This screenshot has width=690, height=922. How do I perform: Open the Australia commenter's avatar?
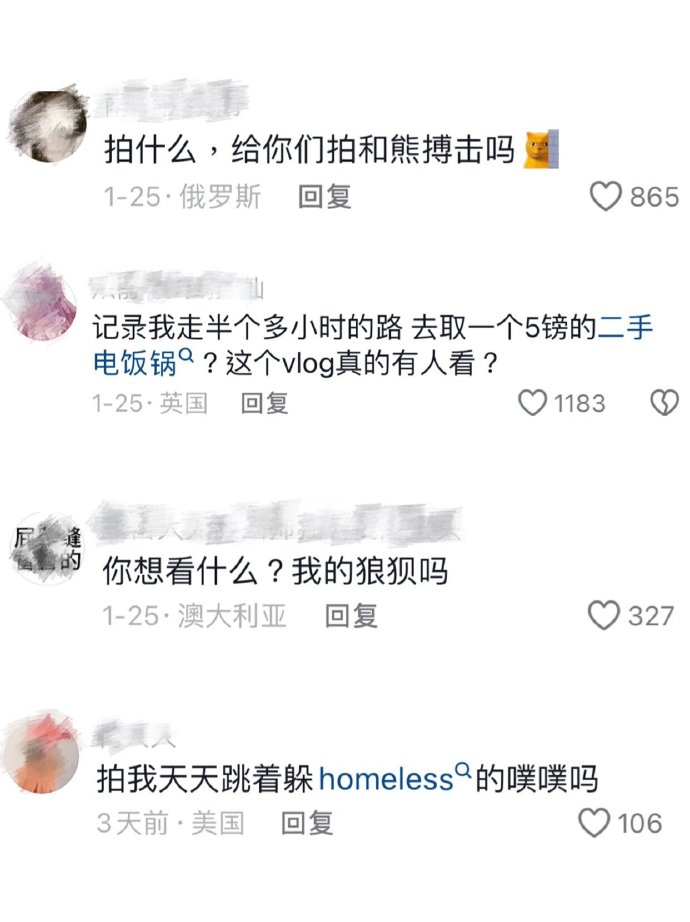[x=47, y=549]
